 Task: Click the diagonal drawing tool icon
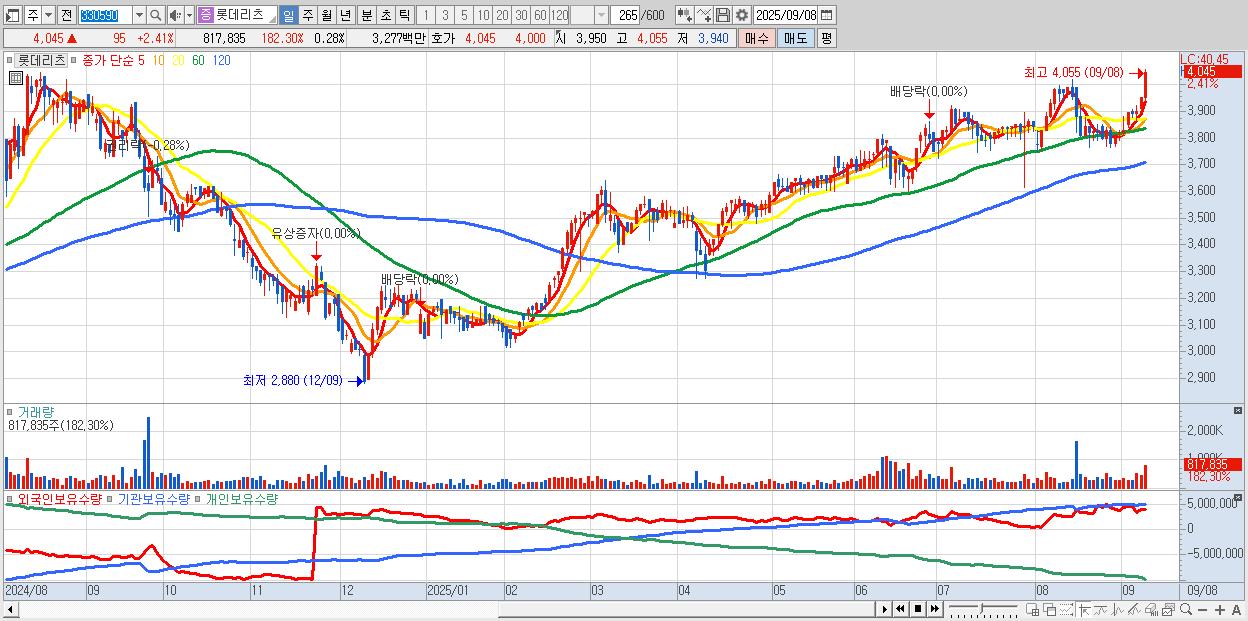click(x=1134, y=609)
